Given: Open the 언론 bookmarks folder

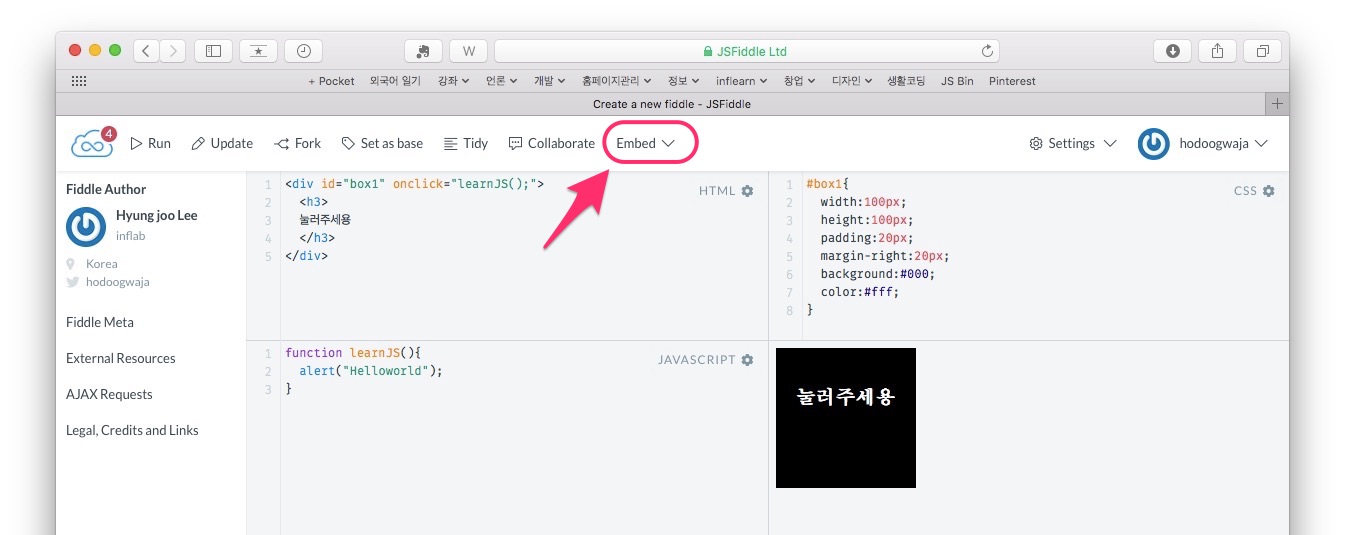Looking at the screenshot, I should (x=501, y=81).
